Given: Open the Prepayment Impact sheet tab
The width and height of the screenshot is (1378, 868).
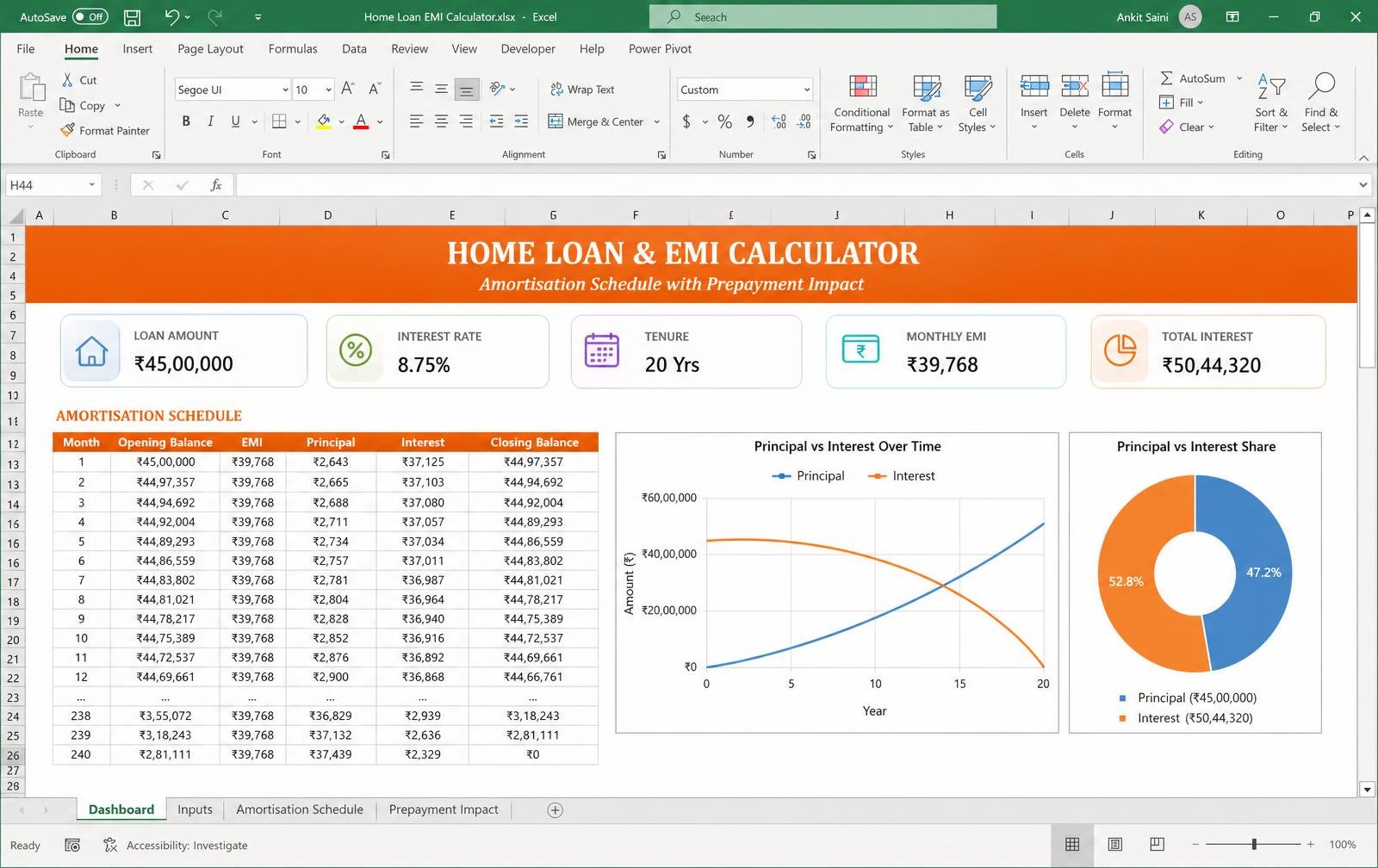Looking at the screenshot, I should pos(444,809).
